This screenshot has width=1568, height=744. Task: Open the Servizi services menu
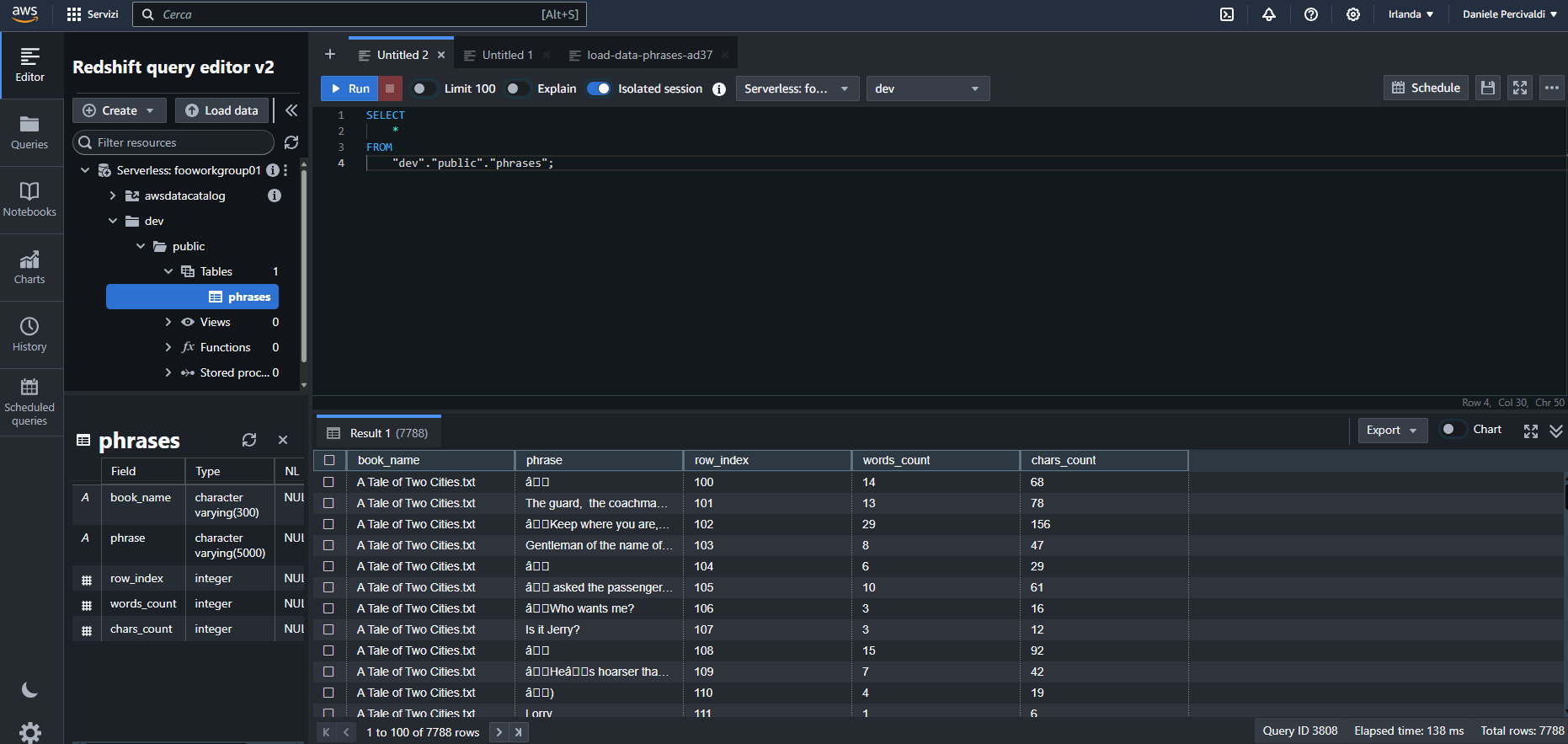(x=93, y=14)
